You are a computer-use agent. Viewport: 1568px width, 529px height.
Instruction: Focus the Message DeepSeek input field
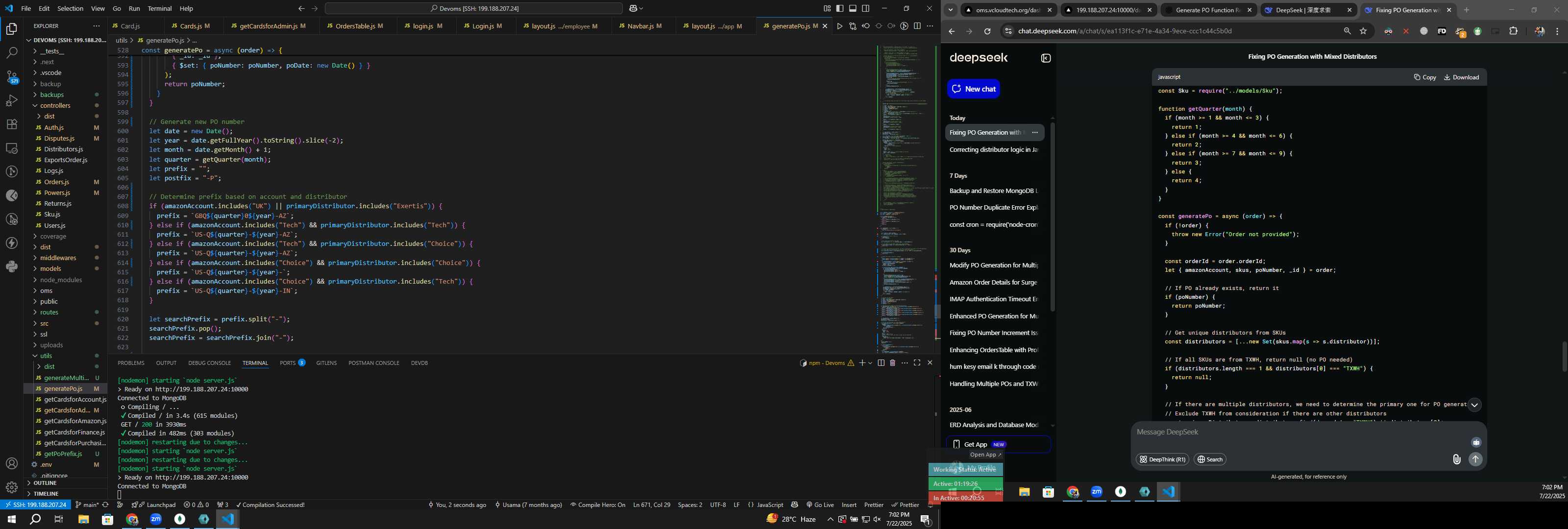(x=1302, y=432)
